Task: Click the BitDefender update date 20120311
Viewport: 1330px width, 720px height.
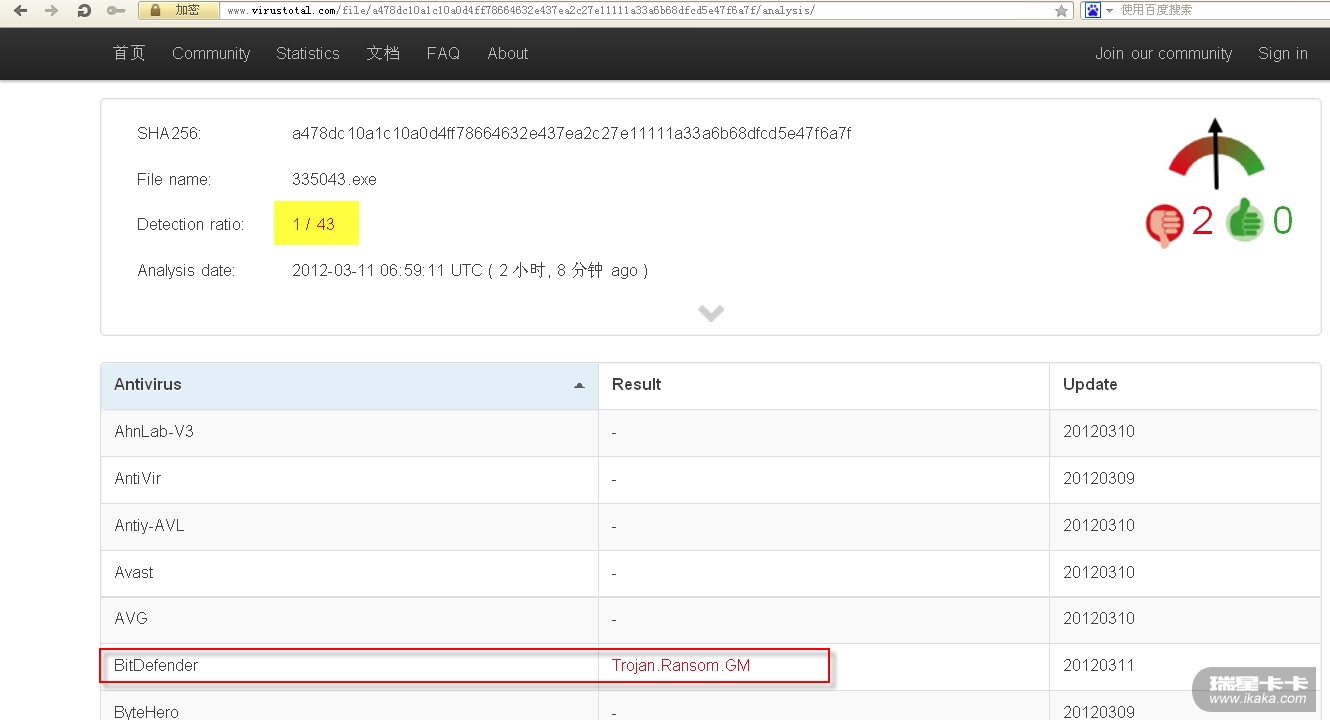Action: tap(1099, 665)
